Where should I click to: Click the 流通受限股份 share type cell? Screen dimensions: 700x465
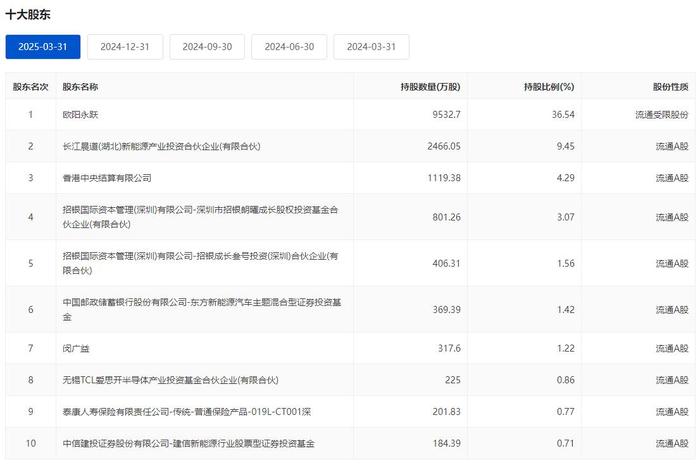[x=662, y=115]
